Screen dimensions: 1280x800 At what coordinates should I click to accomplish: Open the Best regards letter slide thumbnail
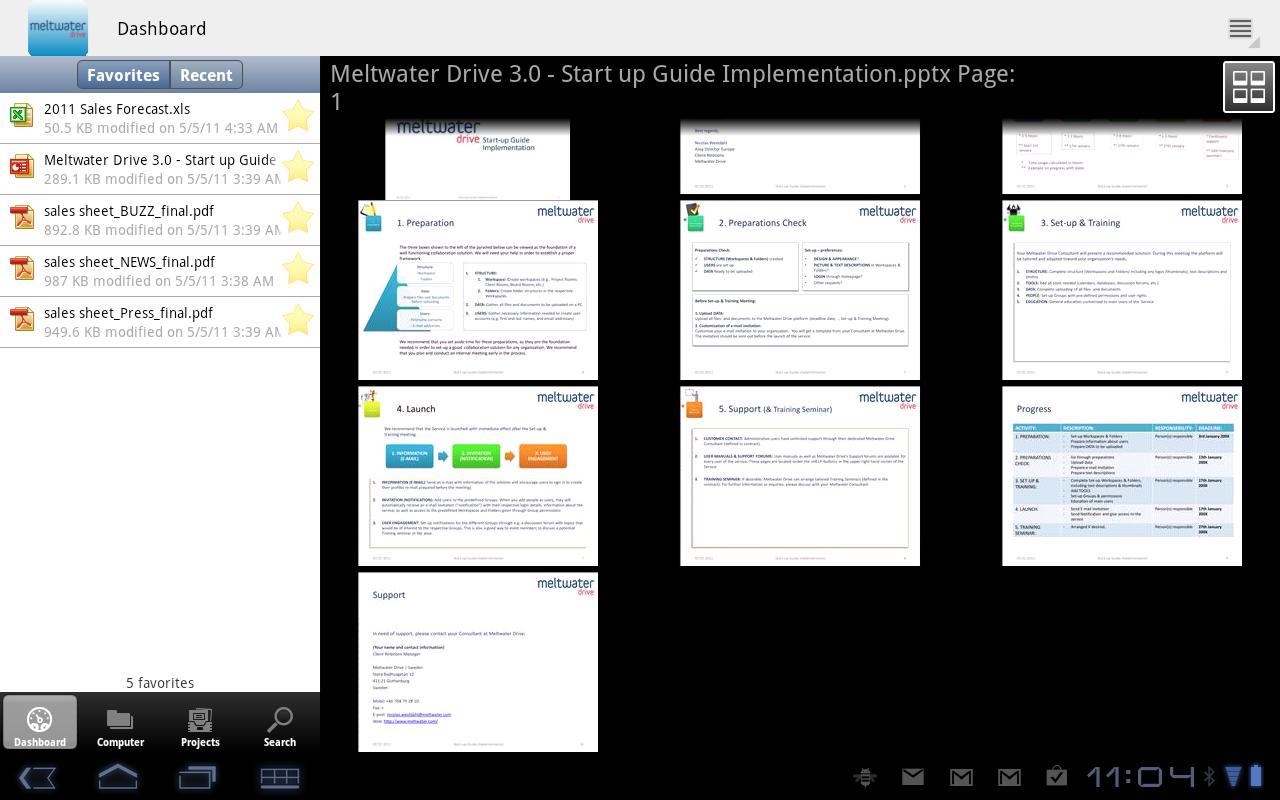tap(800, 156)
